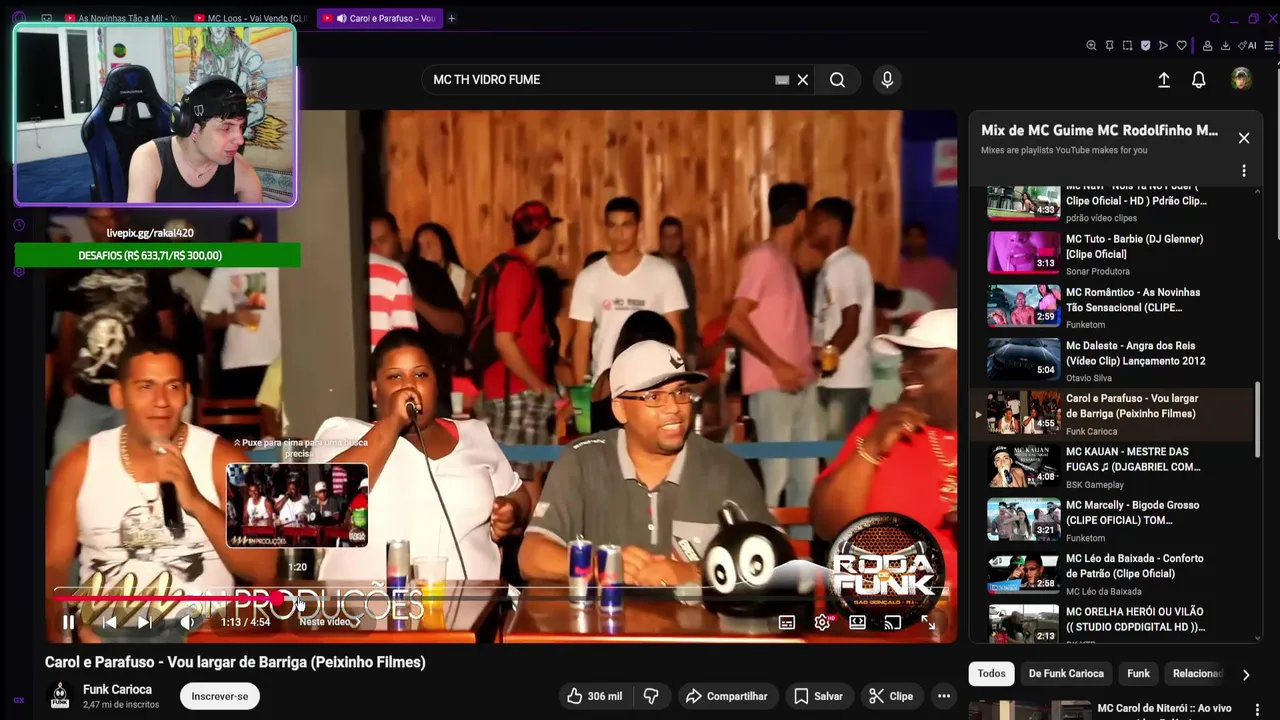The height and width of the screenshot is (720, 1280).
Task: Clear the search box text
Action: 802,80
